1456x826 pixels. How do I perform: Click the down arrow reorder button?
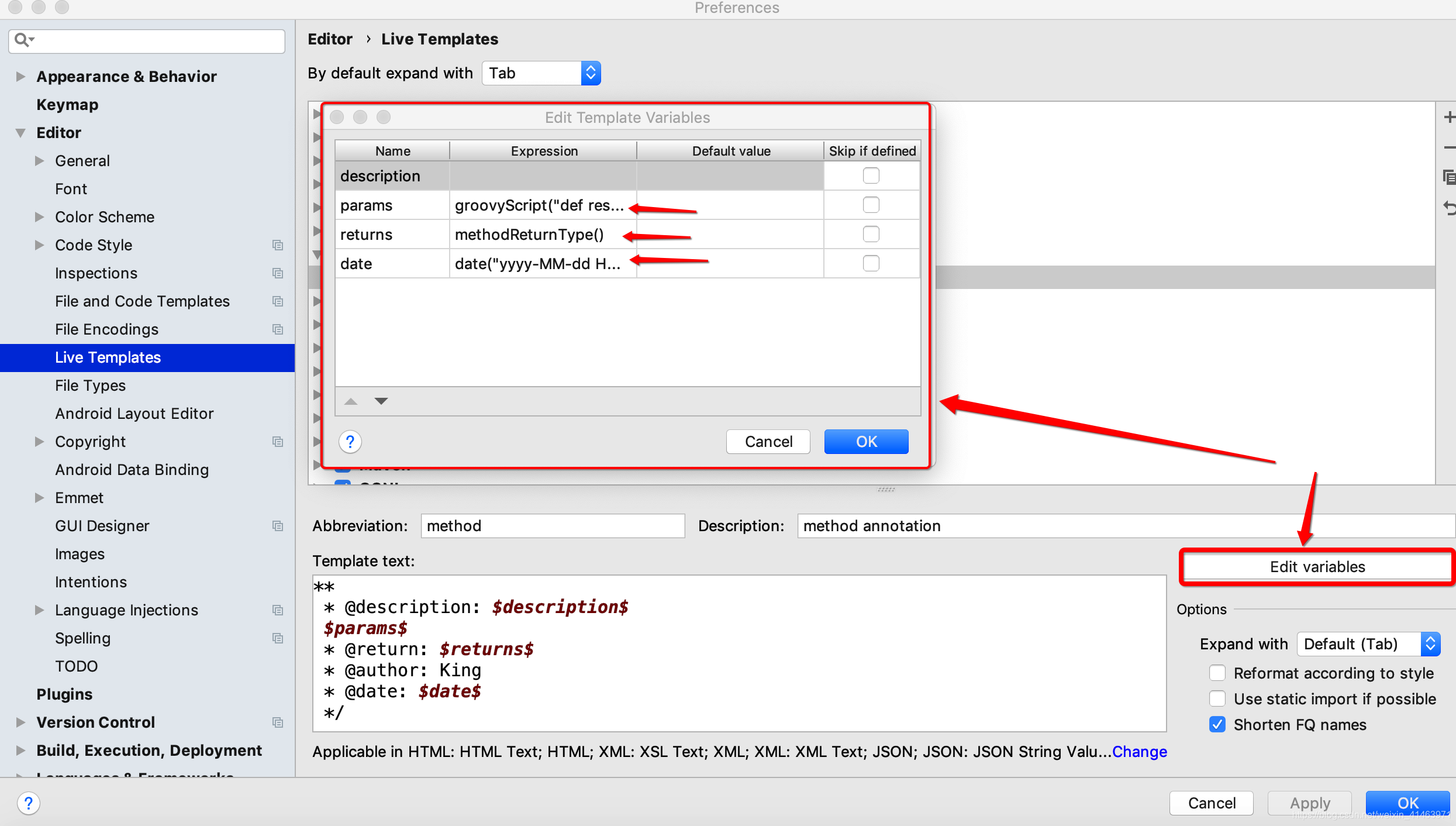coord(382,400)
